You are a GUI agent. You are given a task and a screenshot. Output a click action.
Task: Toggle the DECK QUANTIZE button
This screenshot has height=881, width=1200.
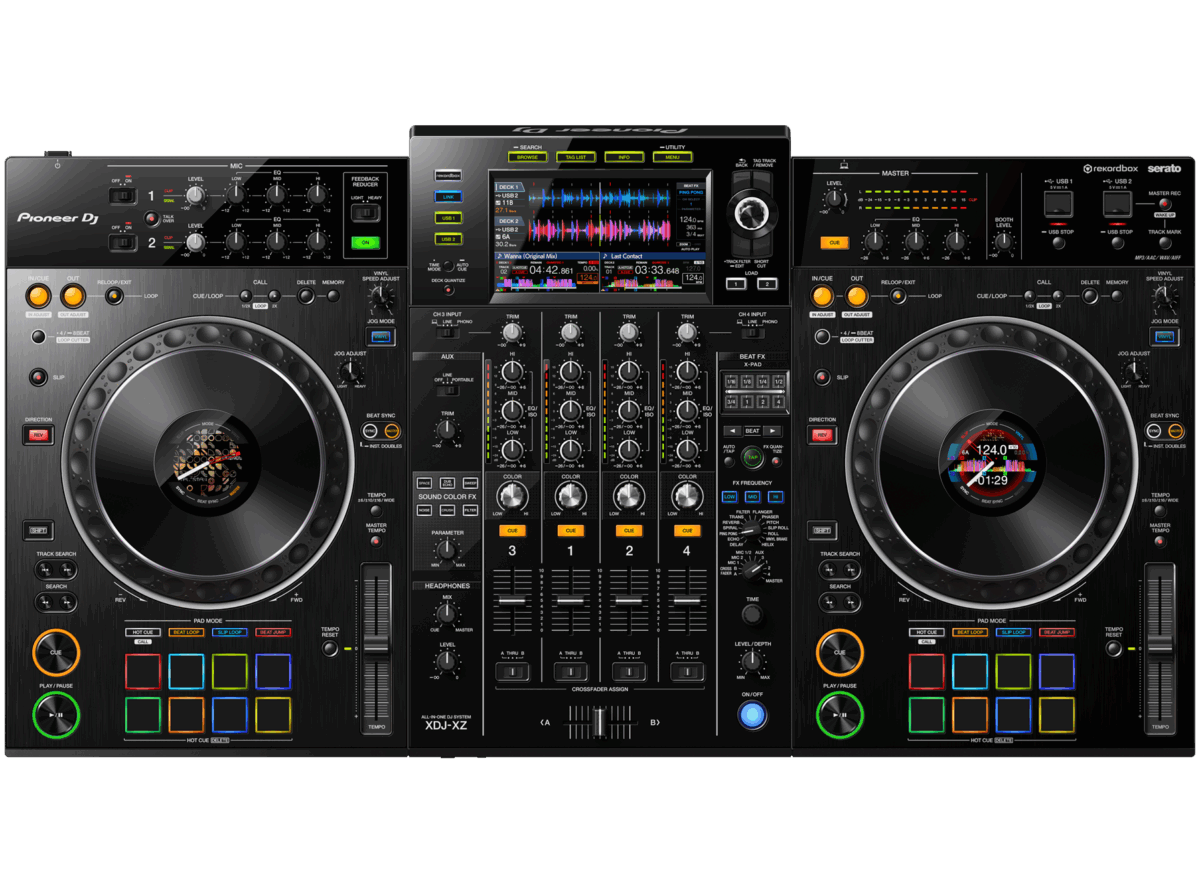click(x=447, y=291)
